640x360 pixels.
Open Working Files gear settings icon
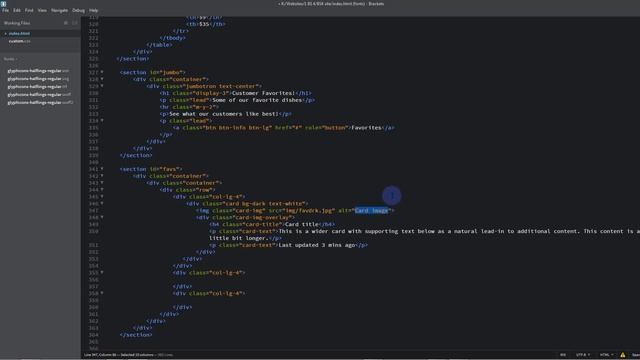(x=66, y=23)
